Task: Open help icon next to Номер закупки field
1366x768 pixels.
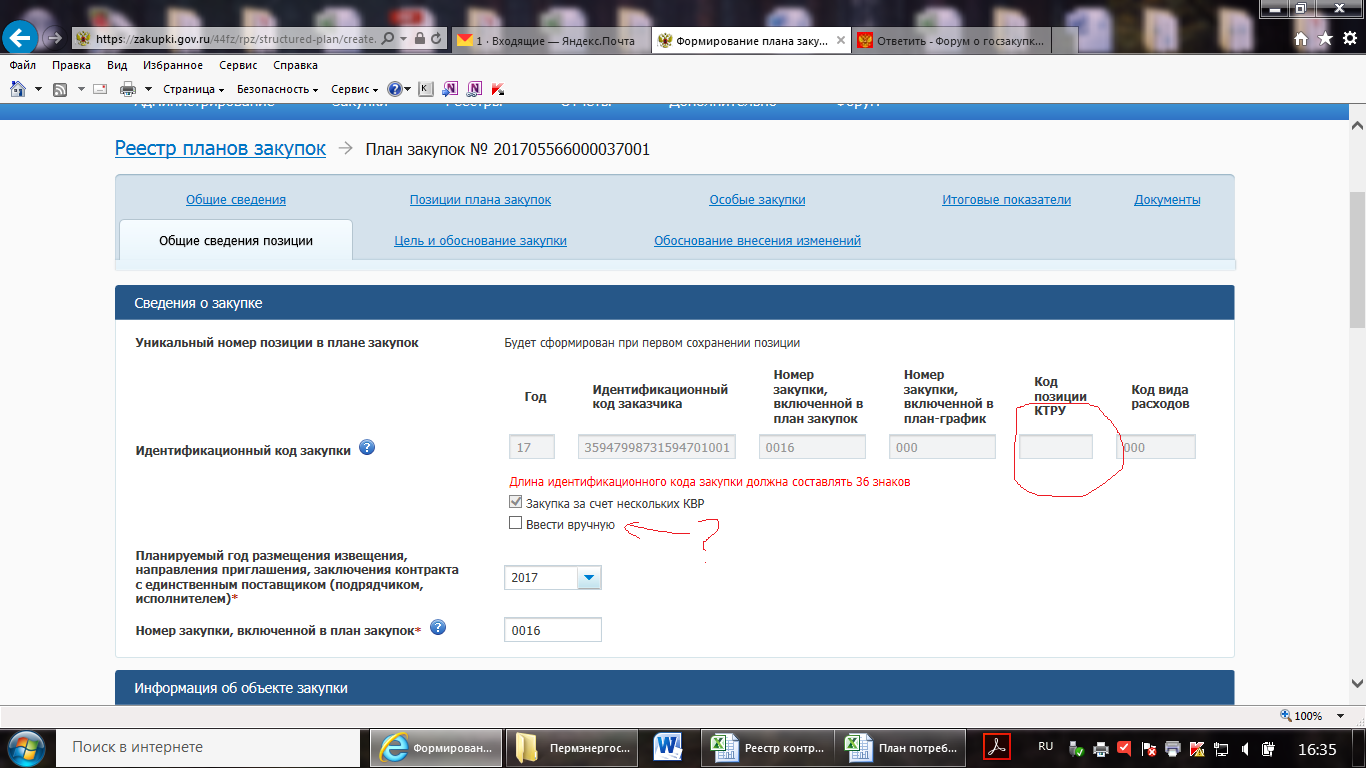Action: pos(437,628)
